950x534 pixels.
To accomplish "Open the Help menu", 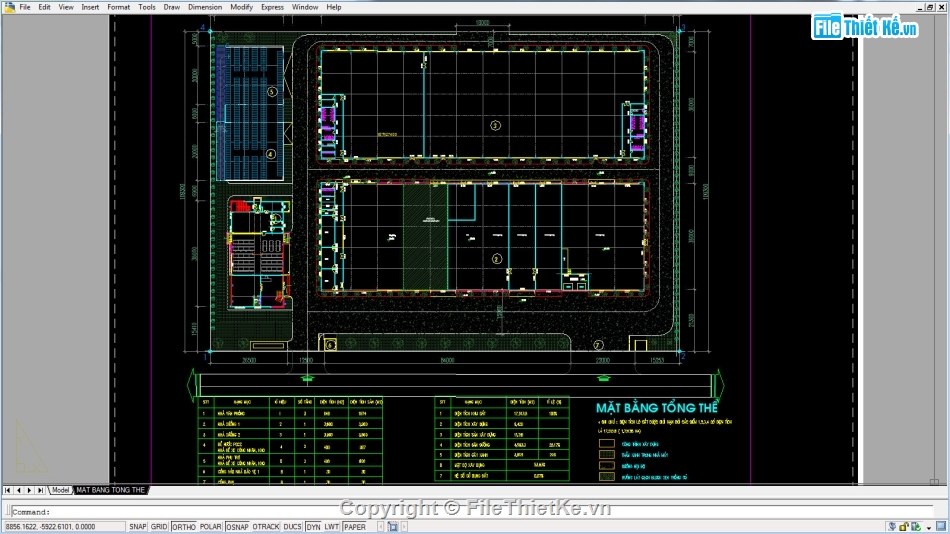I will click(x=334, y=7).
